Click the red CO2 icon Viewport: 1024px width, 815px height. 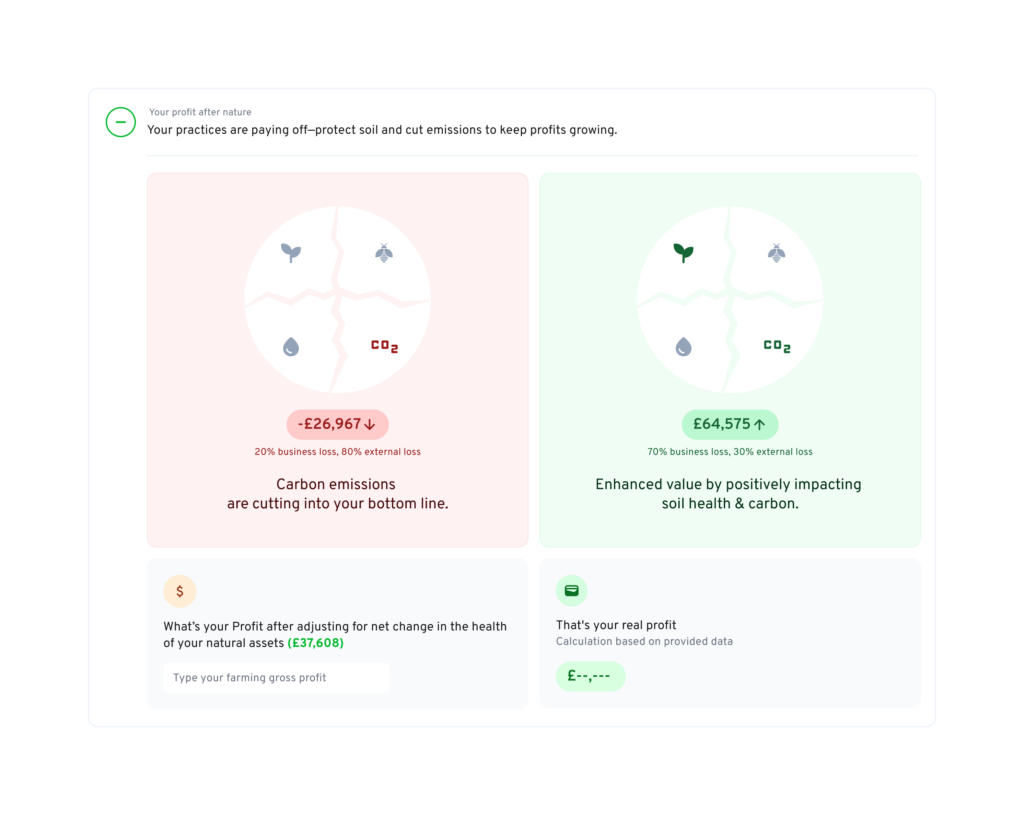[x=385, y=346]
